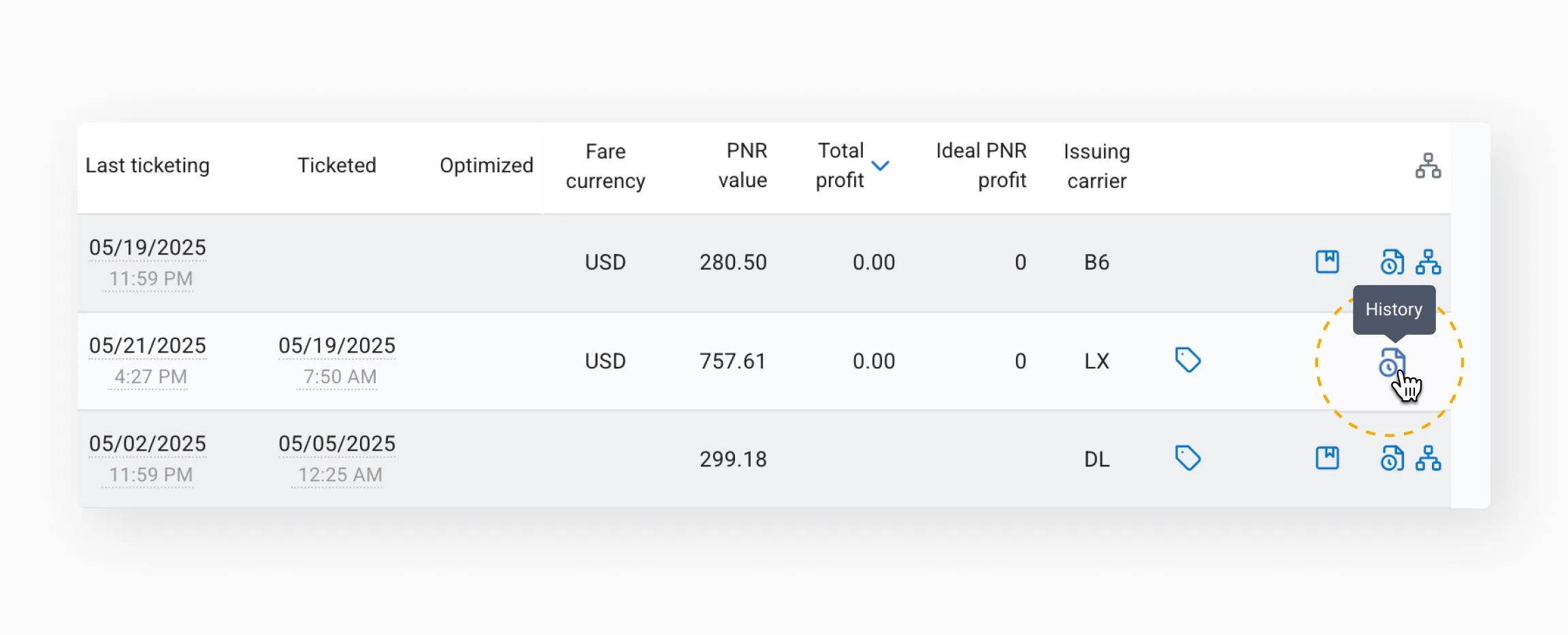The image size is (1568, 635).
Task: Click the History icon in B6 row
Action: [x=1391, y=262]
